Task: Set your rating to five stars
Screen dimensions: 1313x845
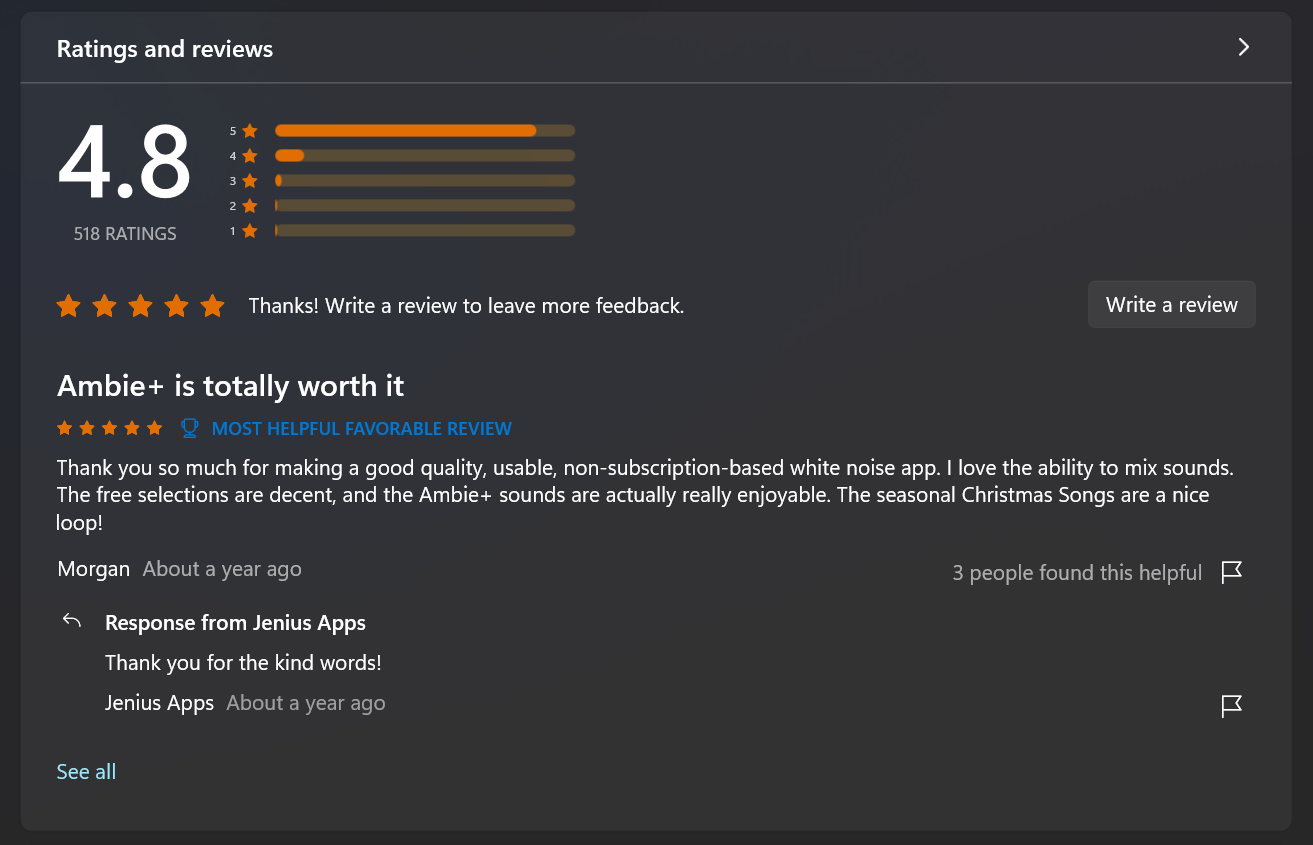Action: pyautogui.click(x=212, y=306)
